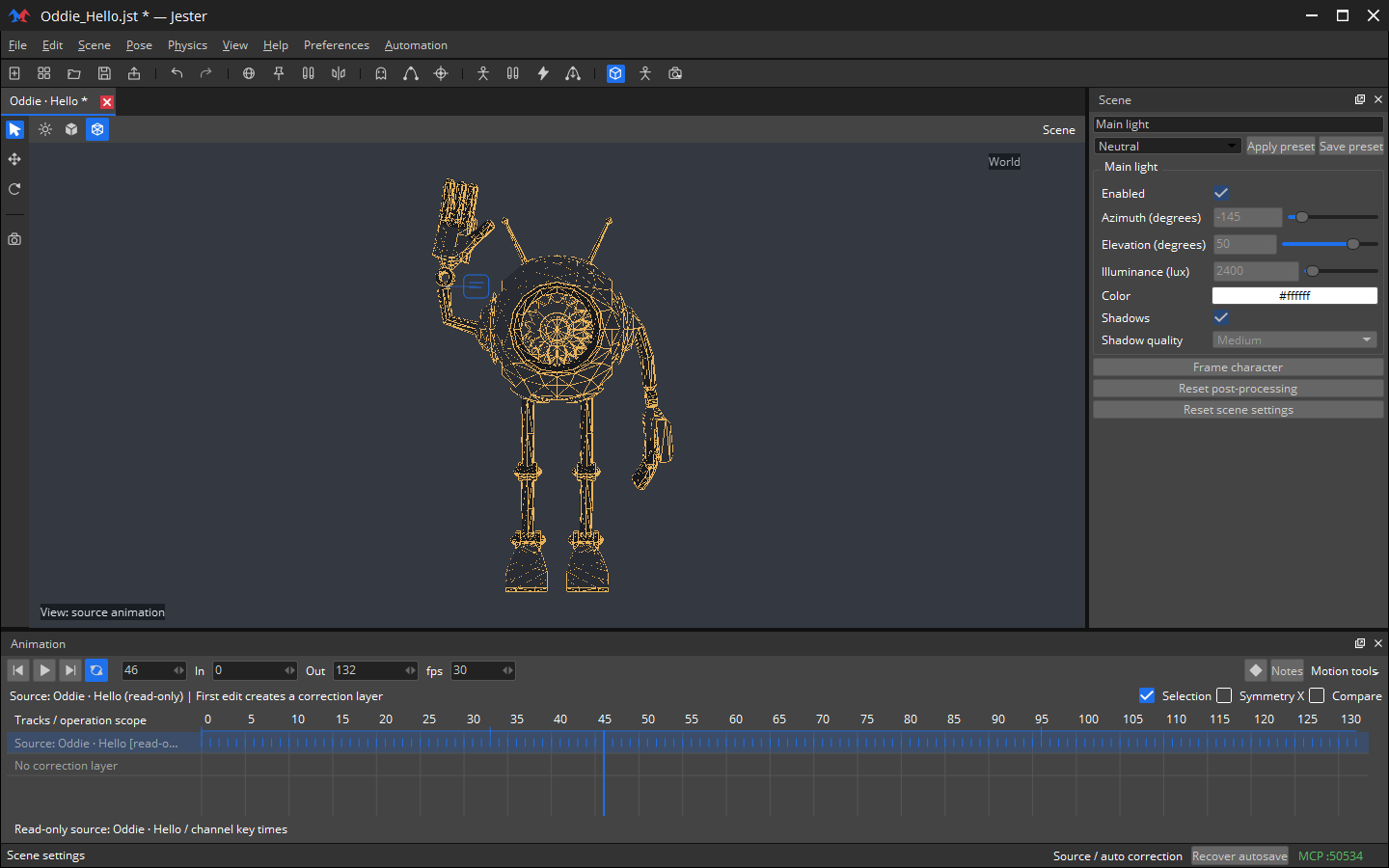This screenshot has height=868, width=1389.
Task: Uncheck the Selection checkbox
Action: (1147, 695)
